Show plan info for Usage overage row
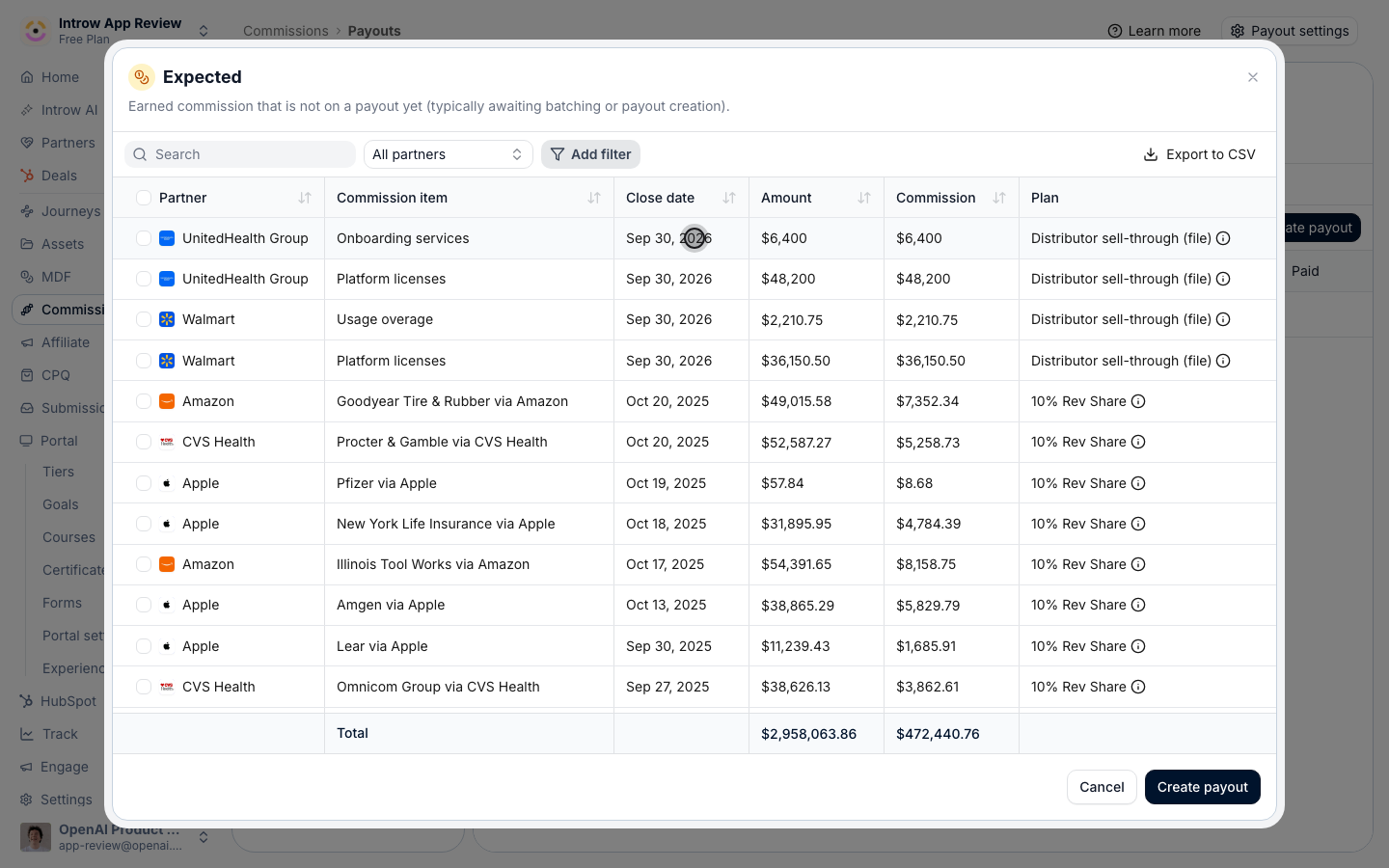Viewport: 1389px width, 868px height. tap(1223, 319)
